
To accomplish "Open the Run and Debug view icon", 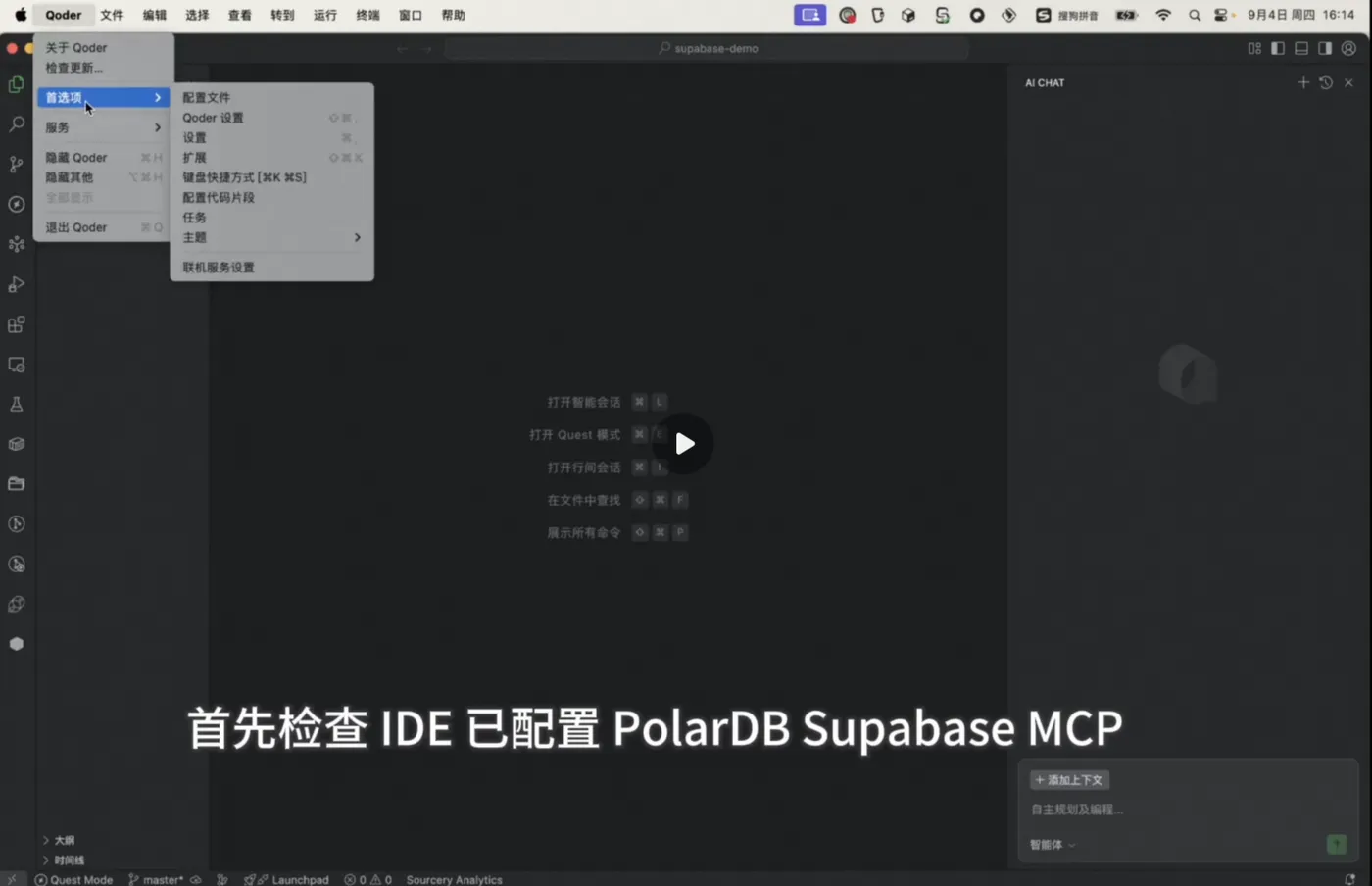I will [17, 284].
